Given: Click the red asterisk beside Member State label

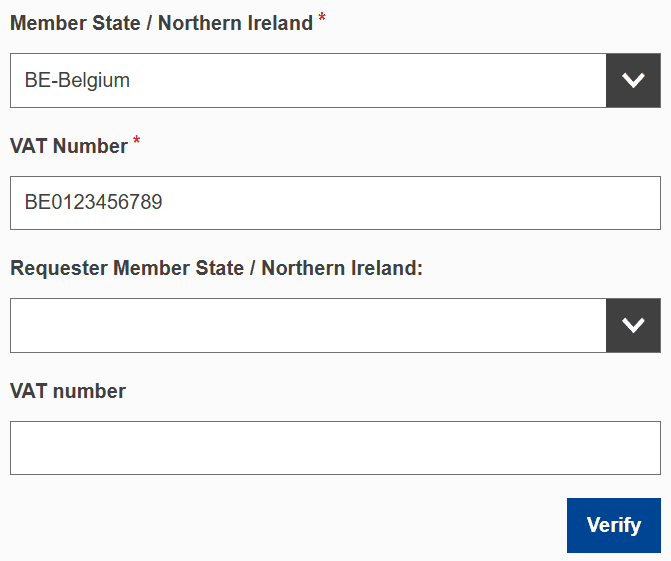Looking at the screenshot, I should pyautogui.click(x=322, y=20).
